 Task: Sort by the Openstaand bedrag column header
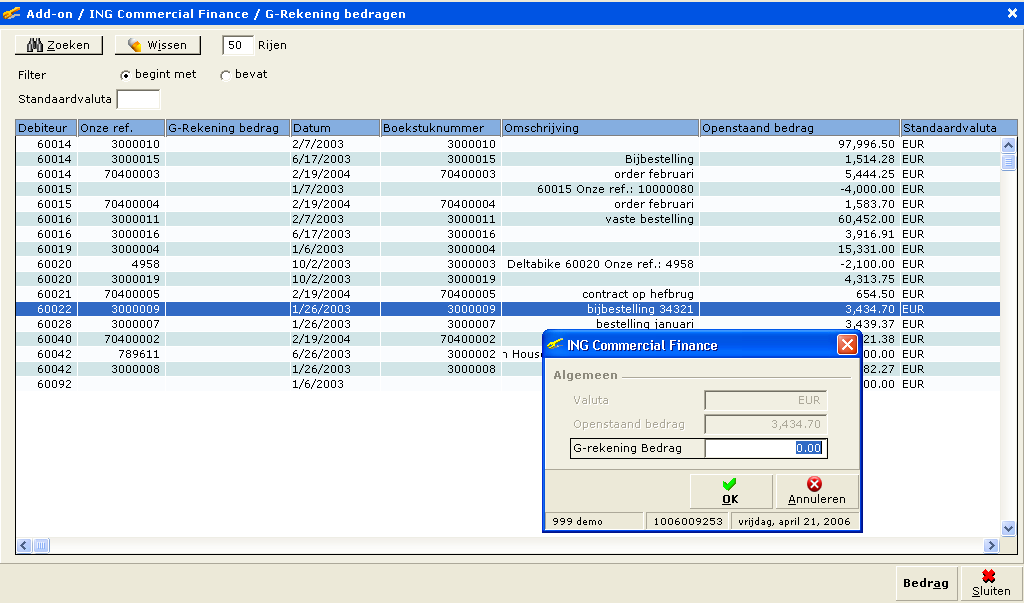tap(798, 128)
